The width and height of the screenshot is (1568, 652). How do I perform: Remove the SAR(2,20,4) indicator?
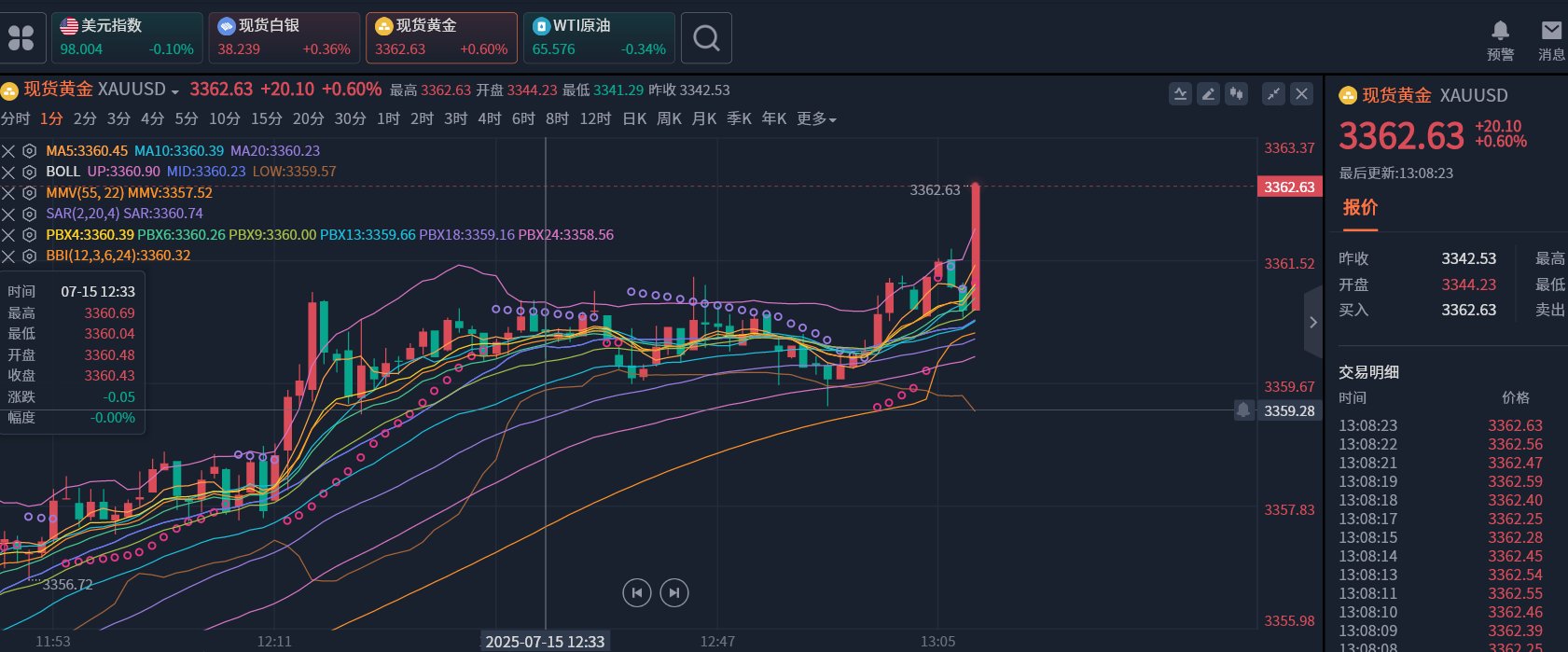pos(8,214)
